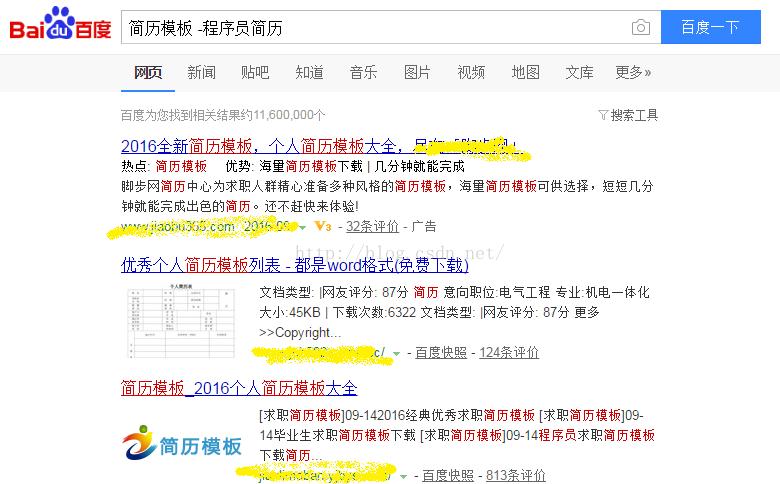Click the 广告 label
This screenshot has width=780, height=484.
(x=424, y=226)
